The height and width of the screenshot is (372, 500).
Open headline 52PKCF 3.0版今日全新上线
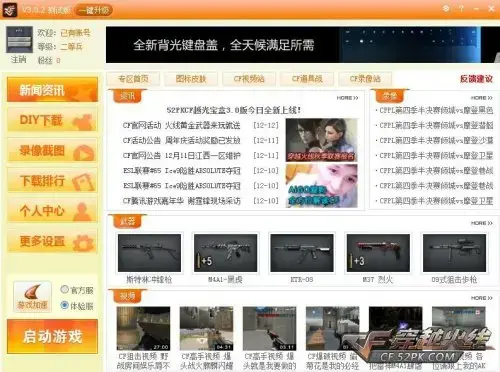tap(234, 110)
